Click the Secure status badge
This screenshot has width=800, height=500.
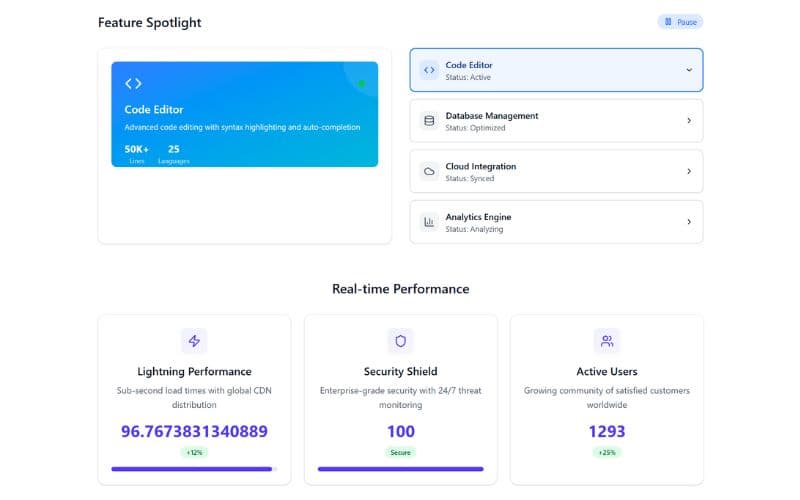coord(400,452)
